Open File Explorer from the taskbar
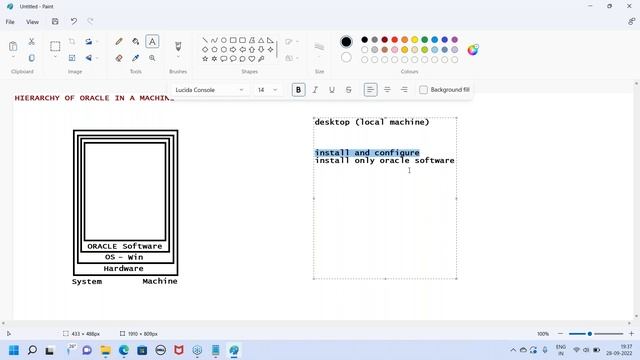640x360 pixels. [106, 350]
